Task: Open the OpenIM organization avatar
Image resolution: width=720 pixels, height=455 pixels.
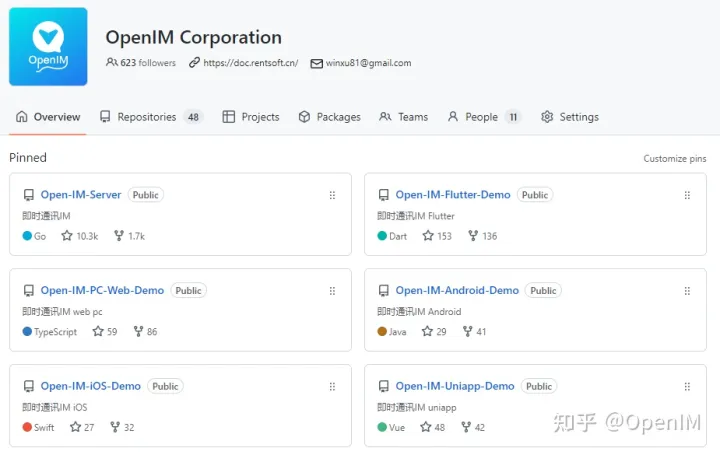Action: (x=48, y=46)
